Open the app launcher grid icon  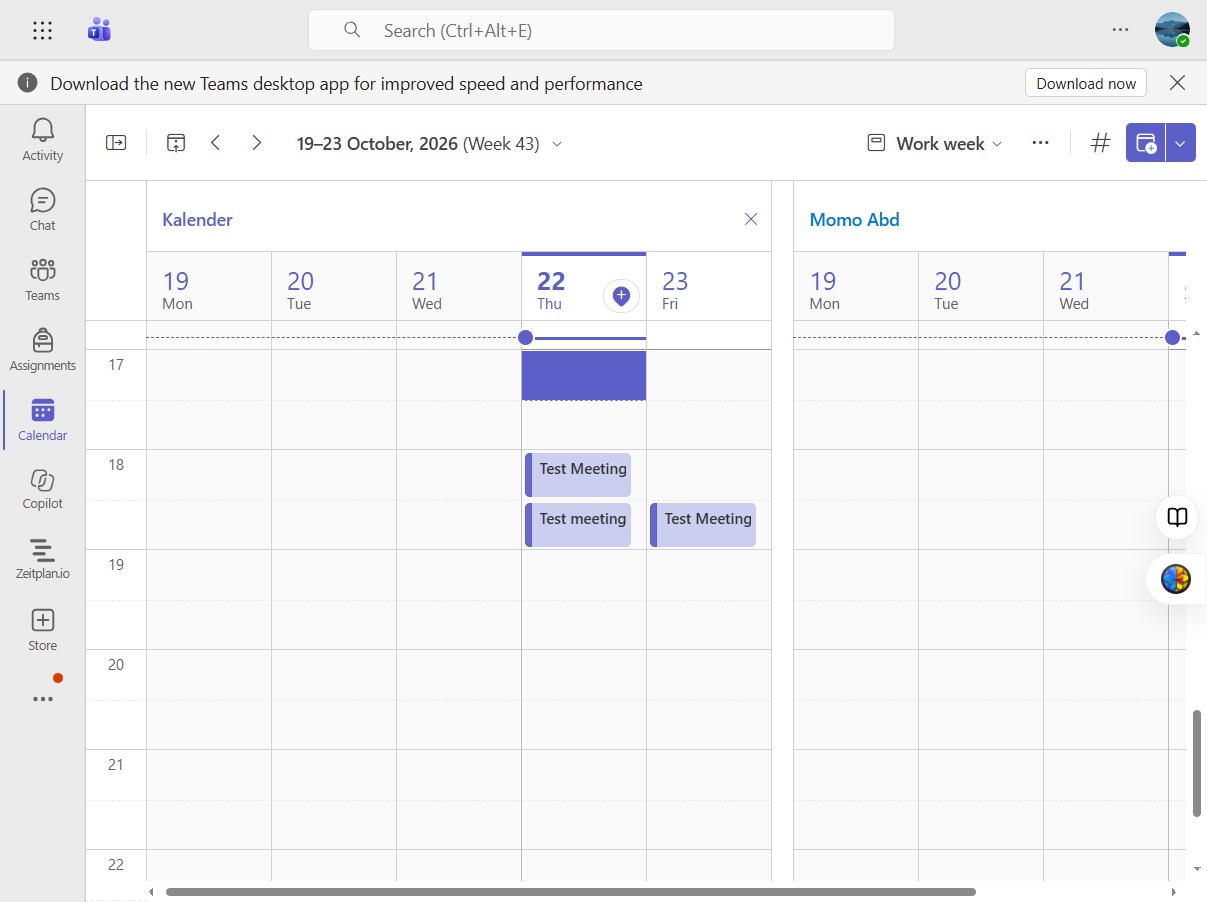[42, 30]
